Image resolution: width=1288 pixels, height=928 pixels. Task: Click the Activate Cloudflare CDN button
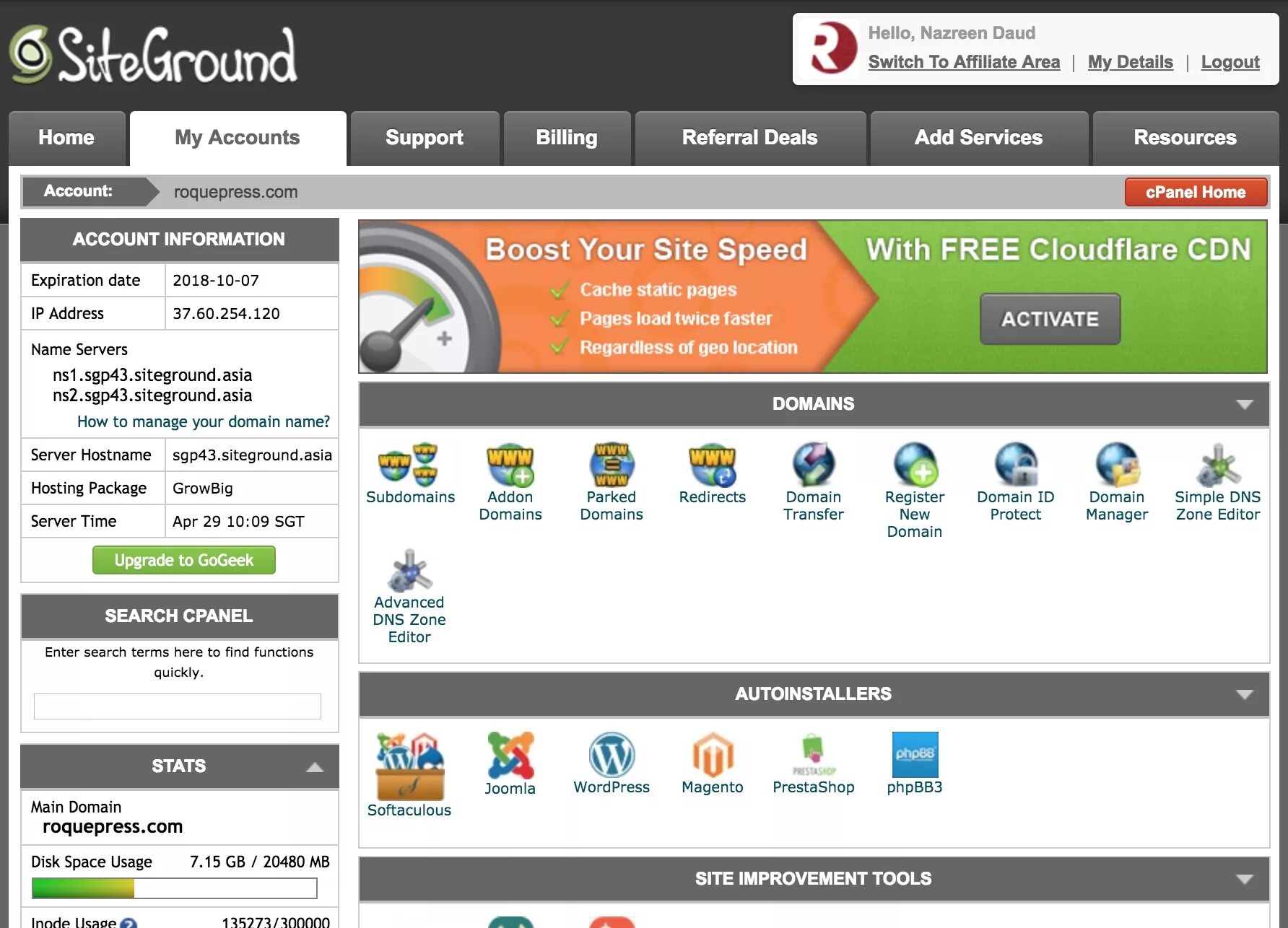coord(1050,319)
